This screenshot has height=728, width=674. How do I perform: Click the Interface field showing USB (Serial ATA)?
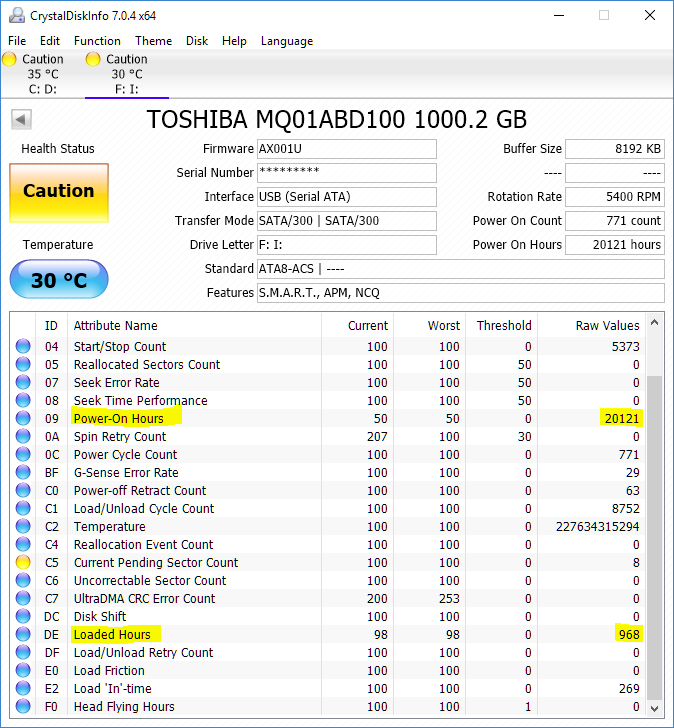[347, 197]
